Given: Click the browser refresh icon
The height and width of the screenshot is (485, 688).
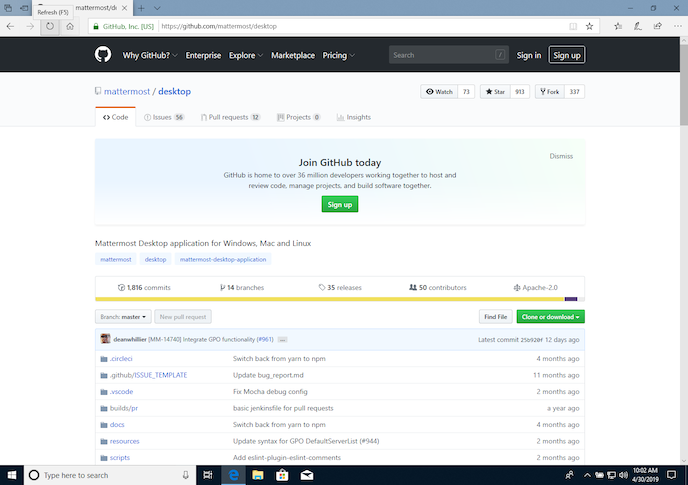Looking at the screenshot, I should (49, 26).
